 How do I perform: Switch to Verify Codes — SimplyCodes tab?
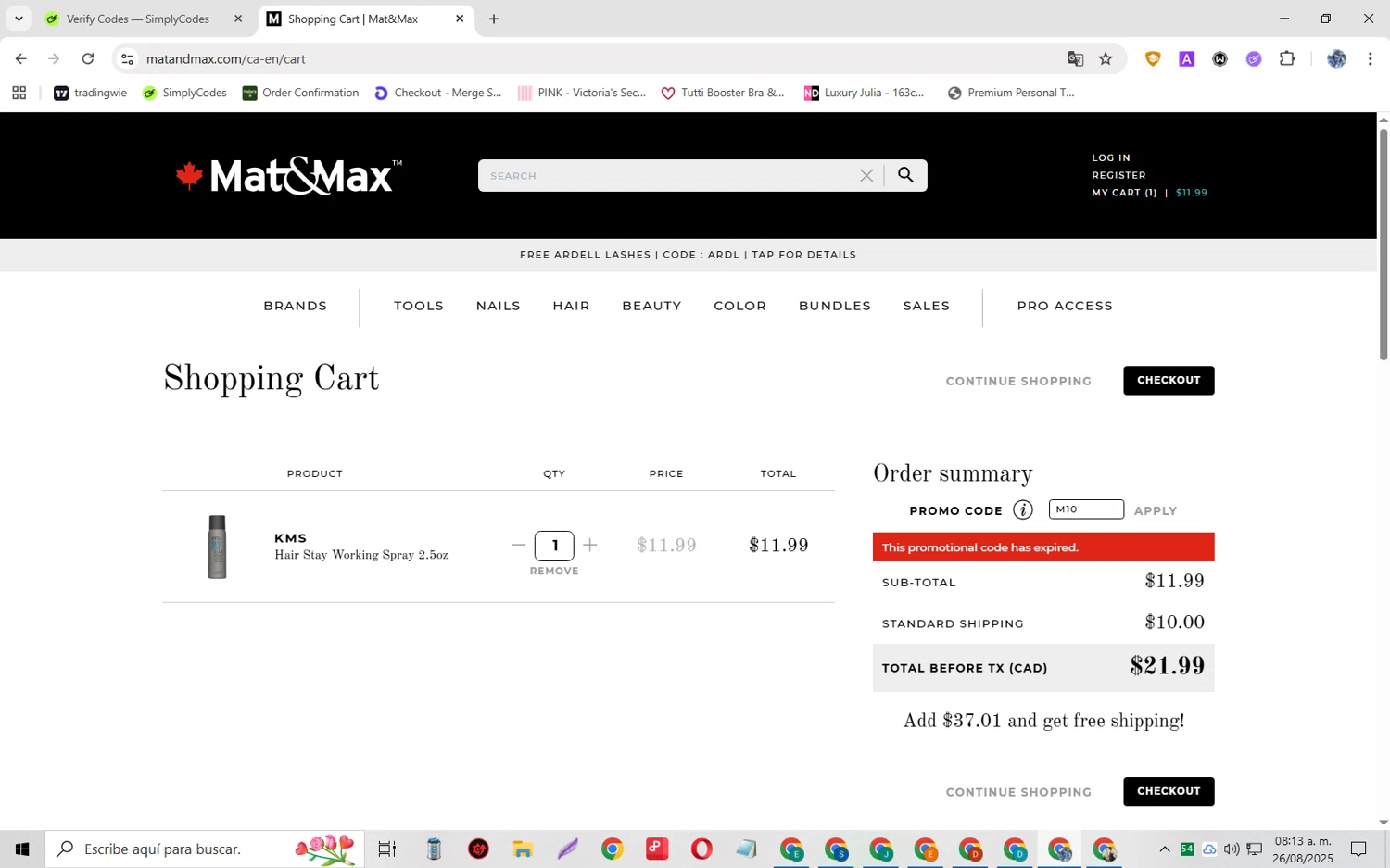(x=137, y=19)
